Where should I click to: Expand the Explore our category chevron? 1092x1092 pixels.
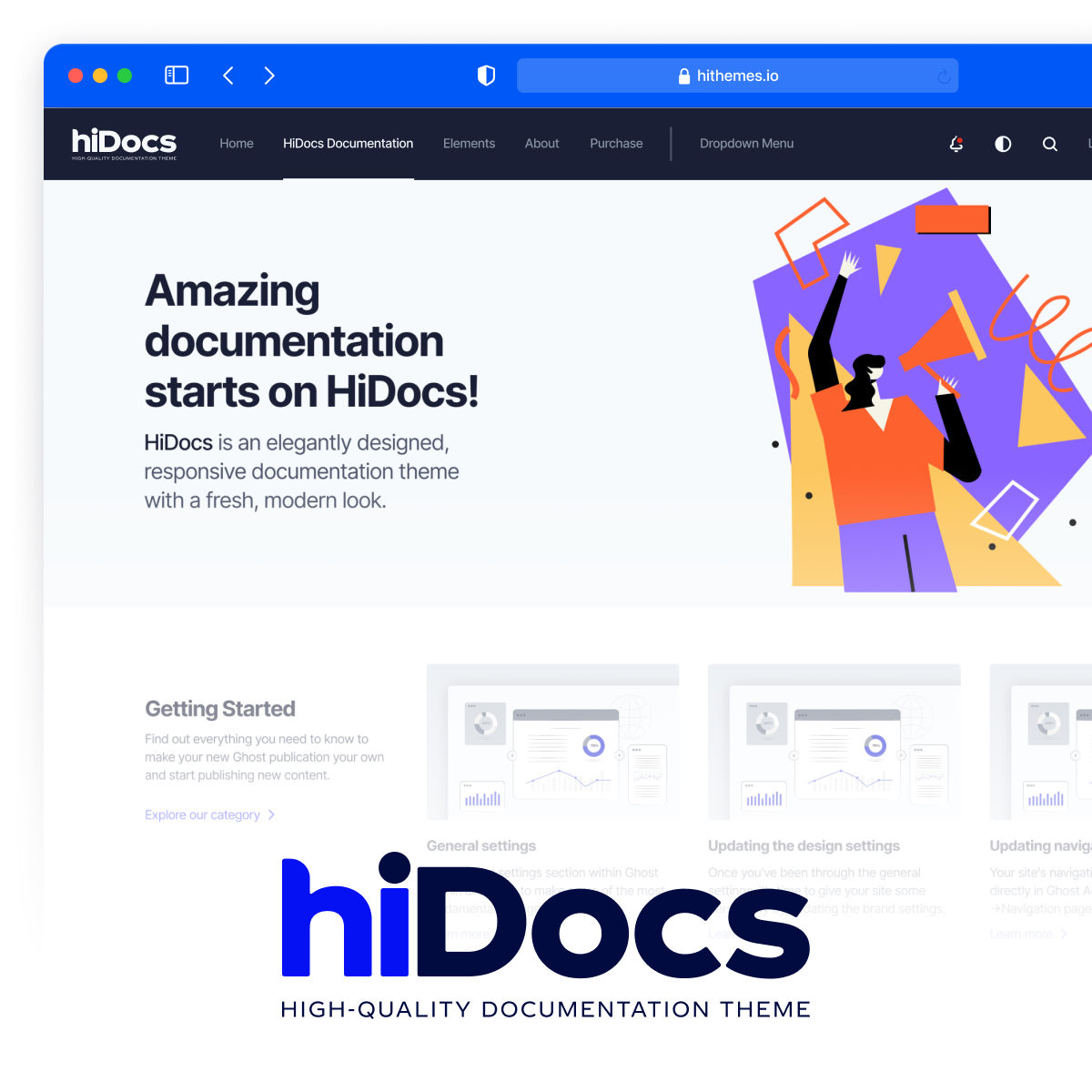pos(271,814)
